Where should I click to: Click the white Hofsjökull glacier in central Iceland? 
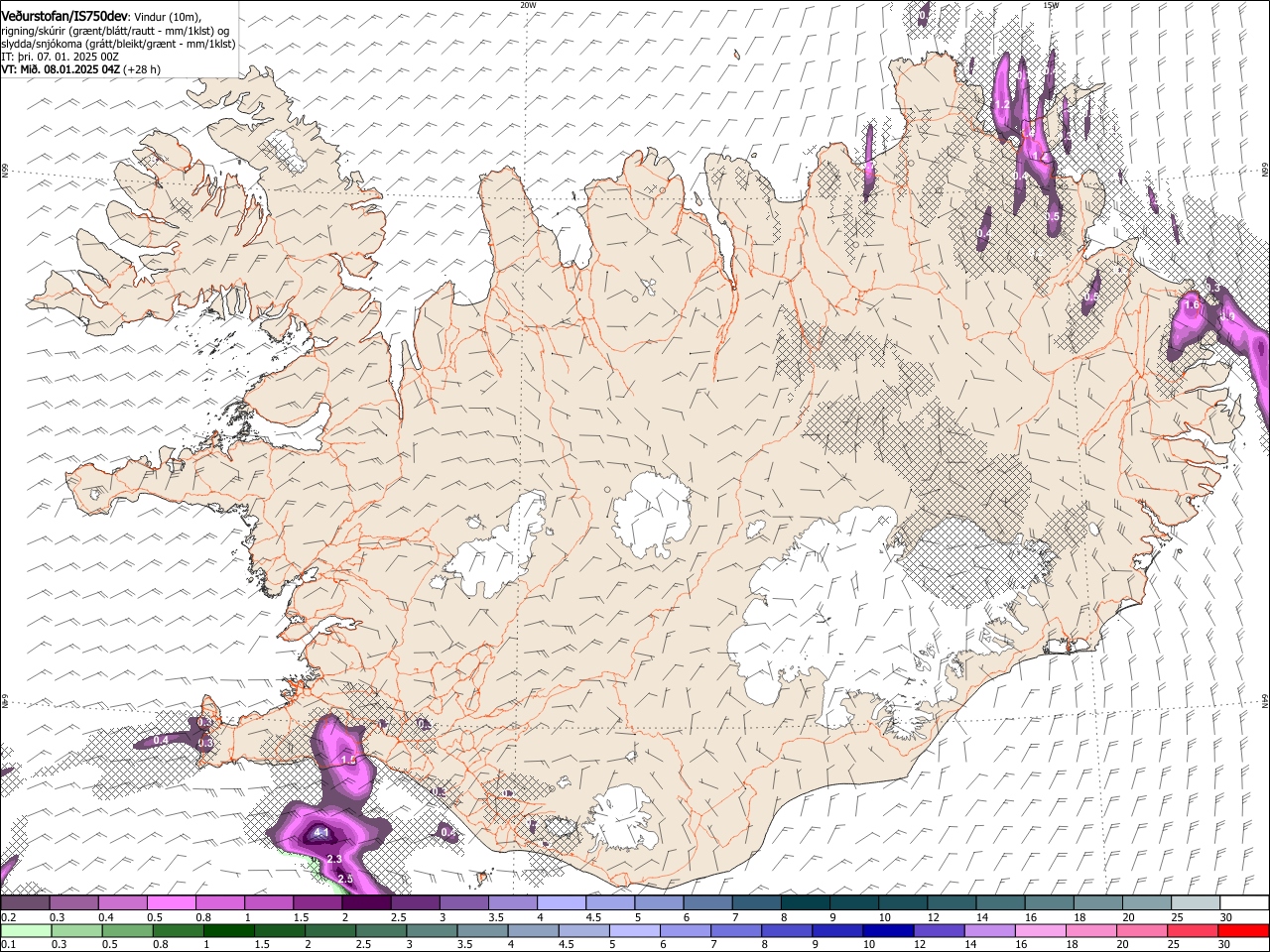652,516
